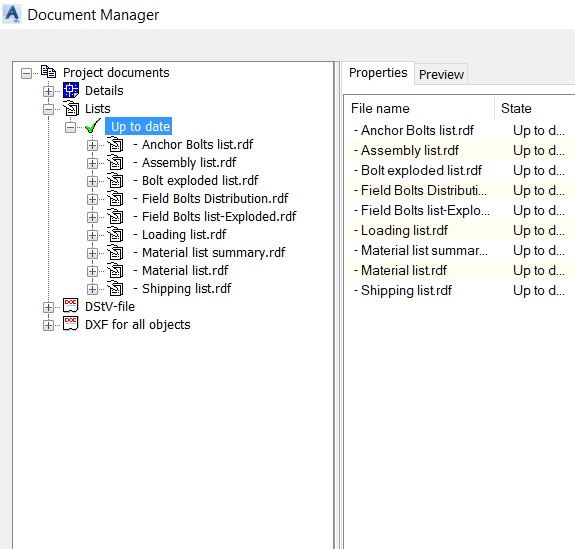Select the Properties tab
The image size is (575, 549).
tap(378, 73)
